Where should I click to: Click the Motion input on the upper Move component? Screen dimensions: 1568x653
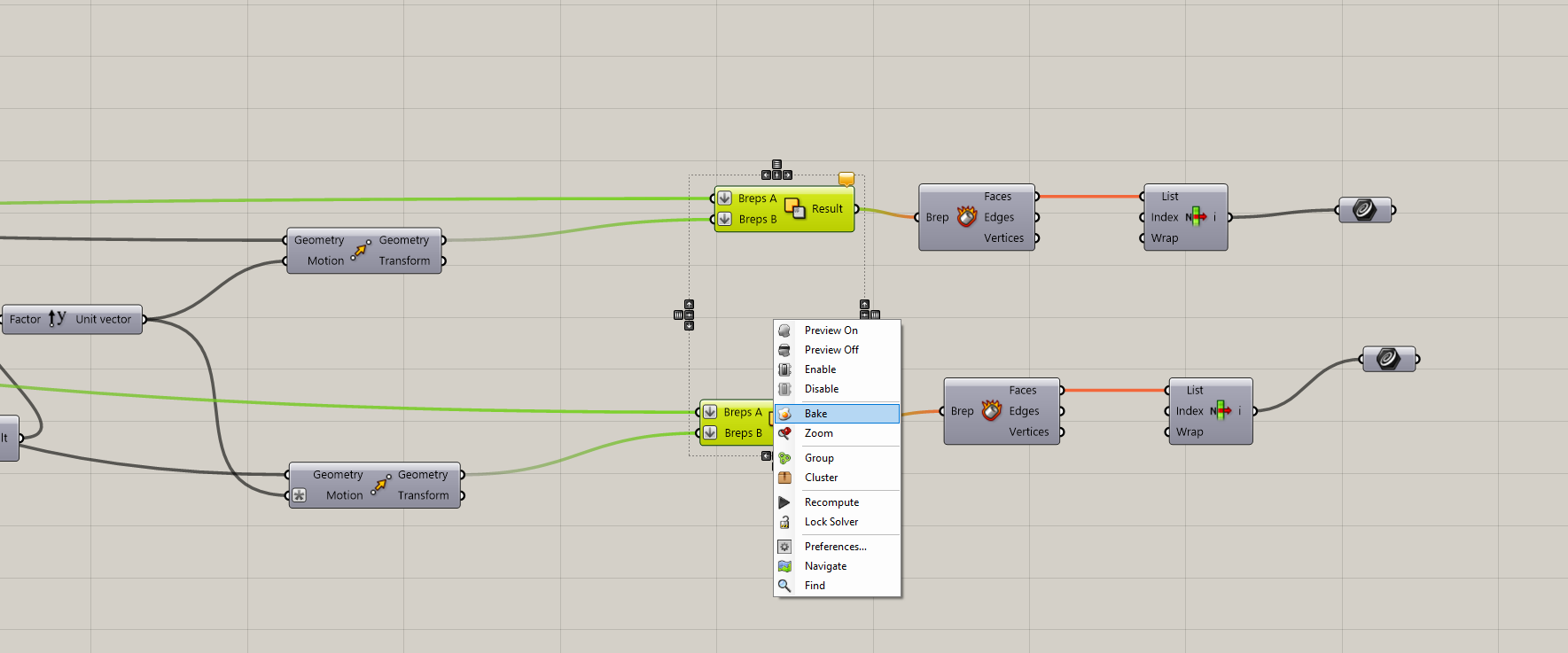click(x=325, y=261)
